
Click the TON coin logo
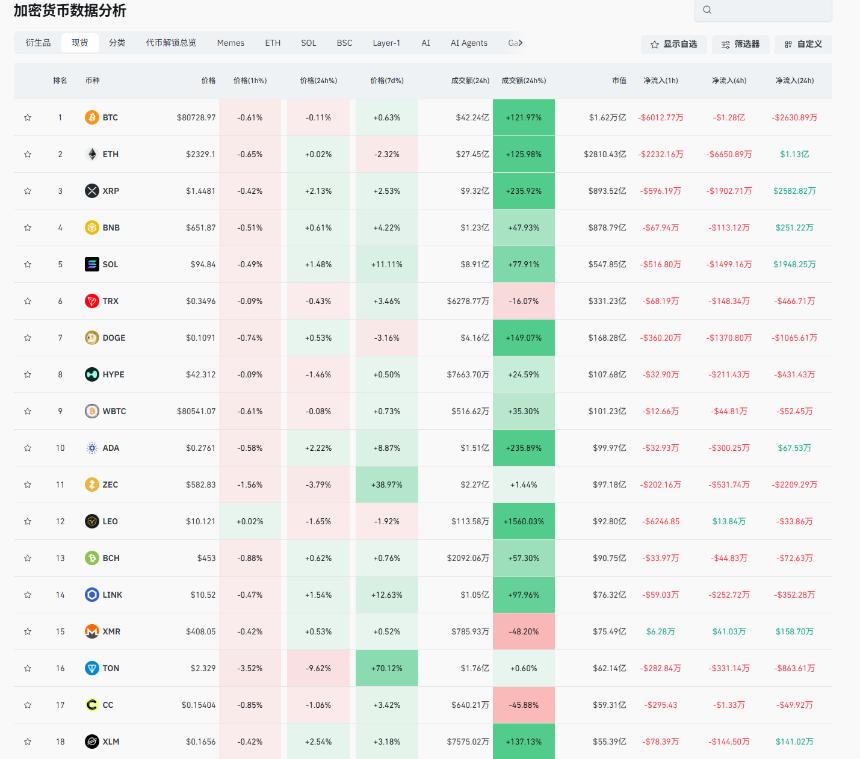pos(92,668)
